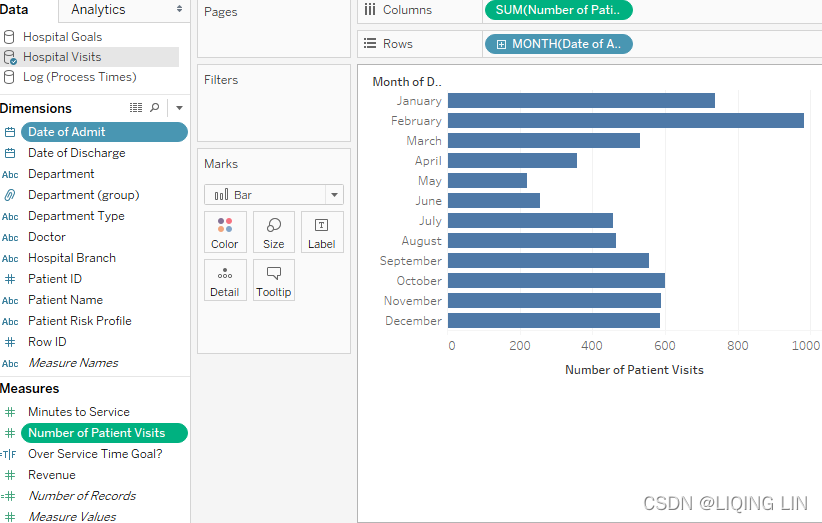This screenshot has height=523, width=822.
Task: Select the Doctor dimension
Action: coord(47,237)
